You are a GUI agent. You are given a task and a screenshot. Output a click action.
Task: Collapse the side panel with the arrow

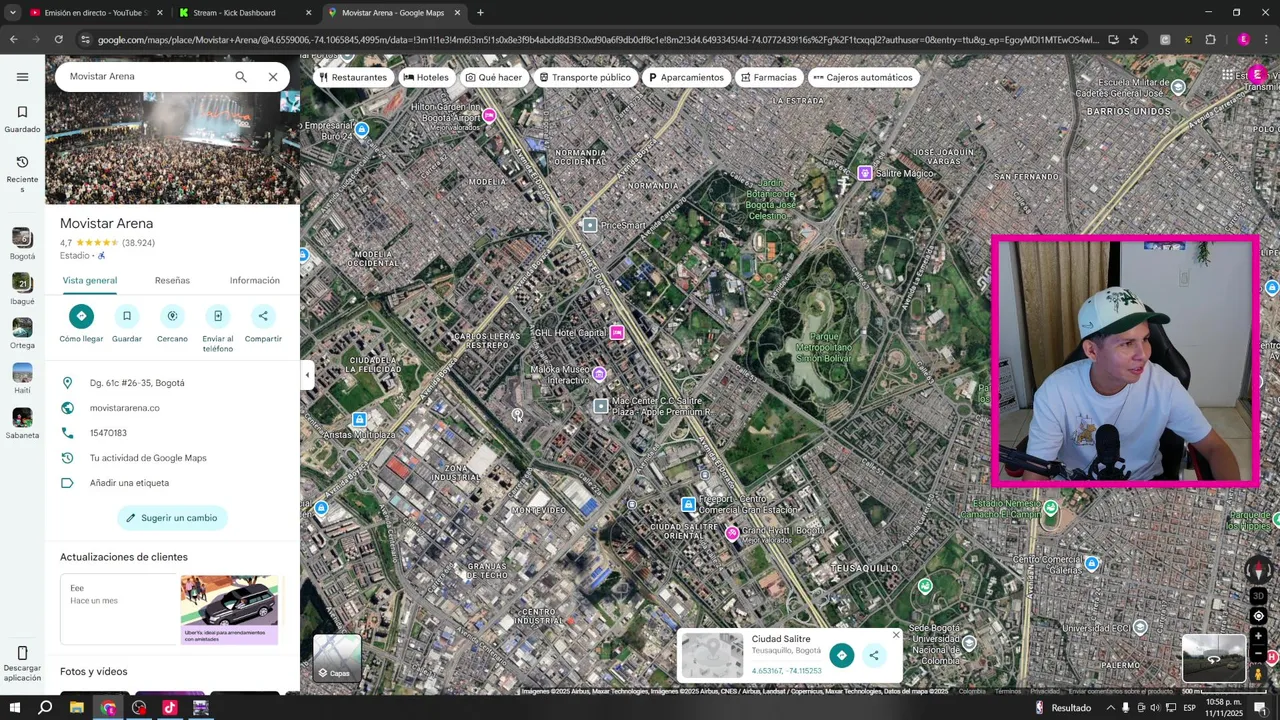[x=307, y=375]
